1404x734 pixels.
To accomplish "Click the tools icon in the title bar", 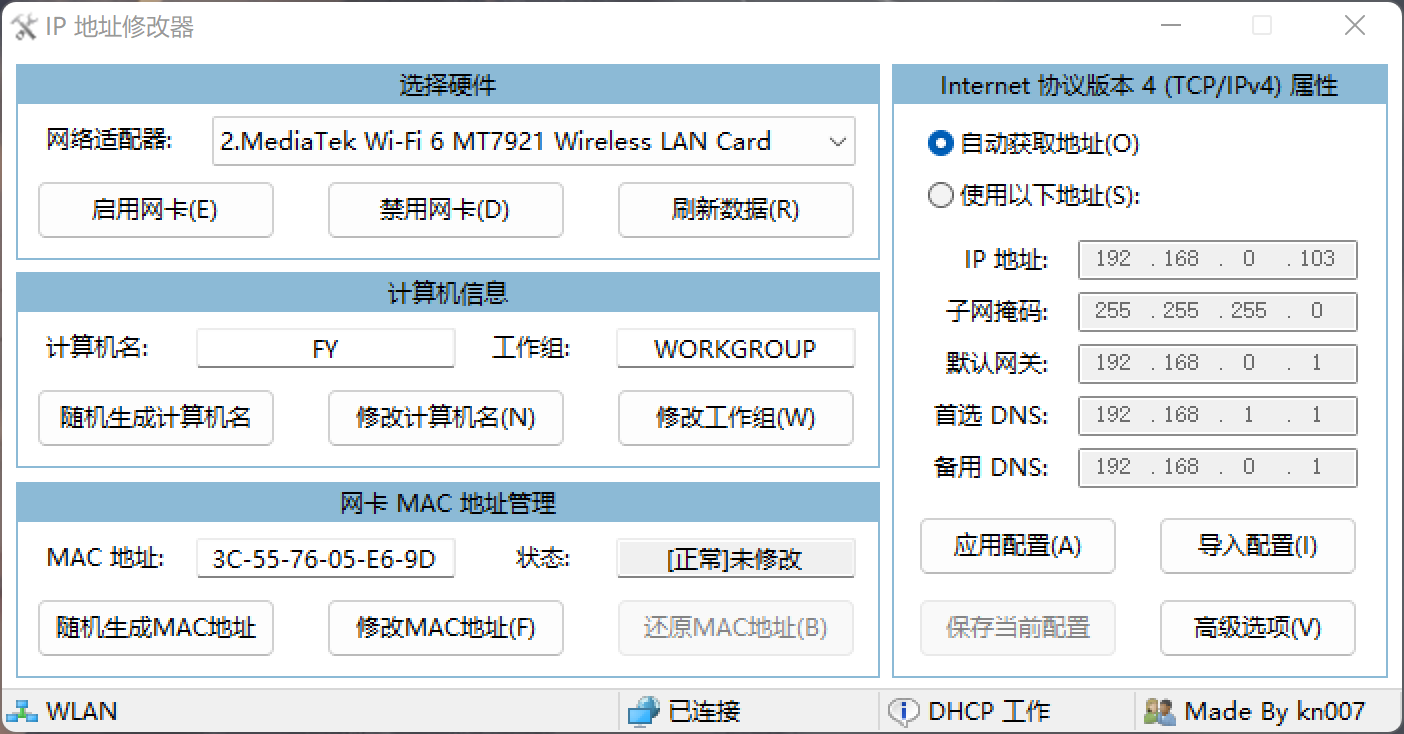I will tap(22, 26).
